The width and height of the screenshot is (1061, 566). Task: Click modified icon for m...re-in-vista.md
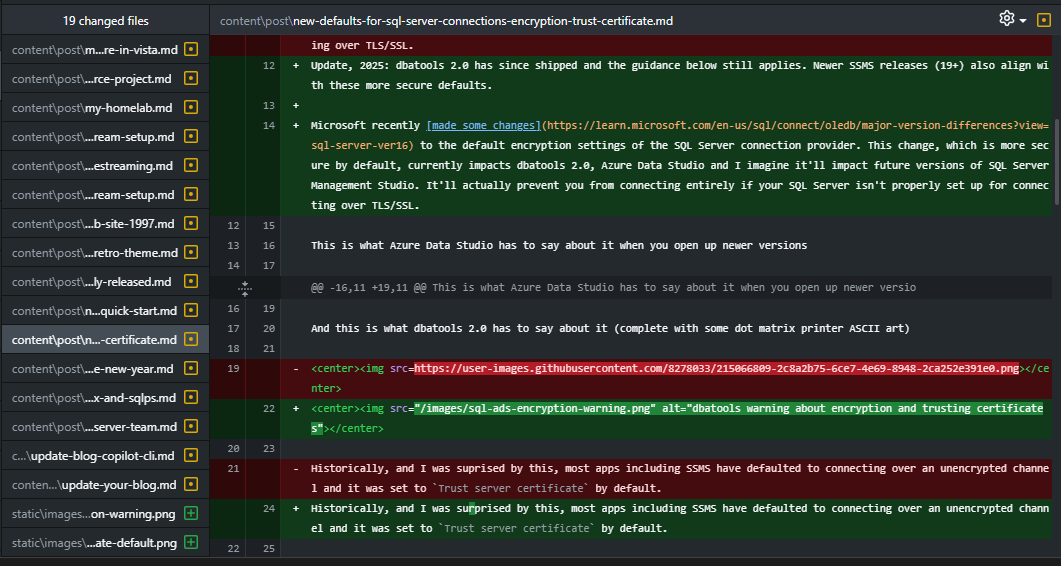tap(191, 49)
